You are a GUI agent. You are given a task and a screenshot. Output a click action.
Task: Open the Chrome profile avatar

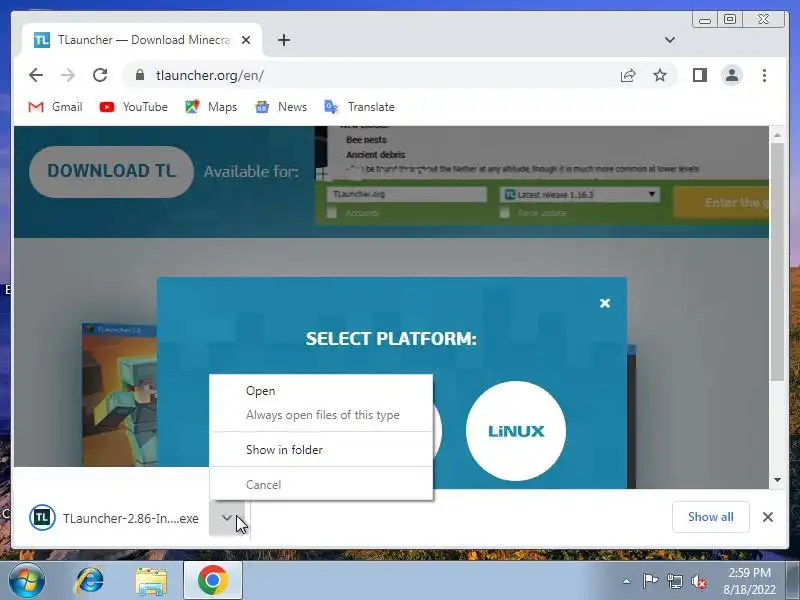[732, 76]
